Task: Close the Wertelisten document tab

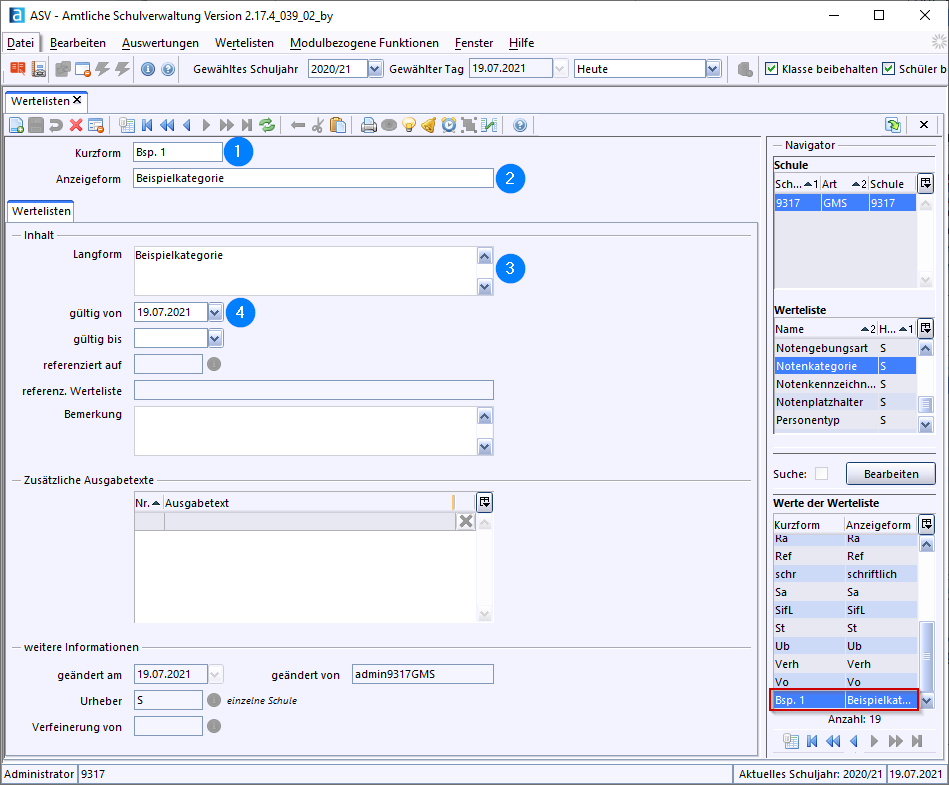Action: pyautogui.click(x=77, y=100)
